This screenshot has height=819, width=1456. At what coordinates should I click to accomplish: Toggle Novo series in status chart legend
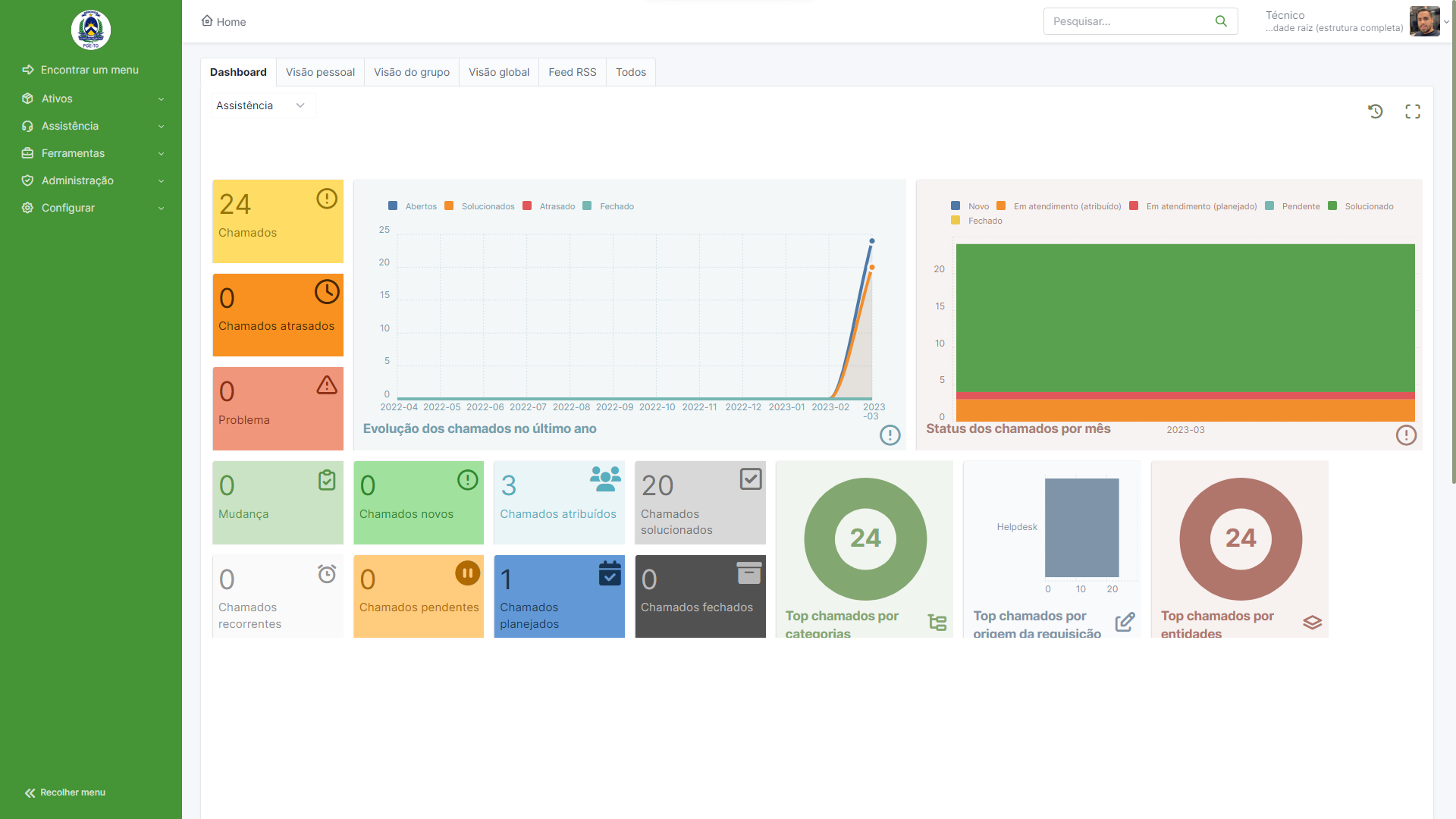pyautogui.click(x=970, y=206)
